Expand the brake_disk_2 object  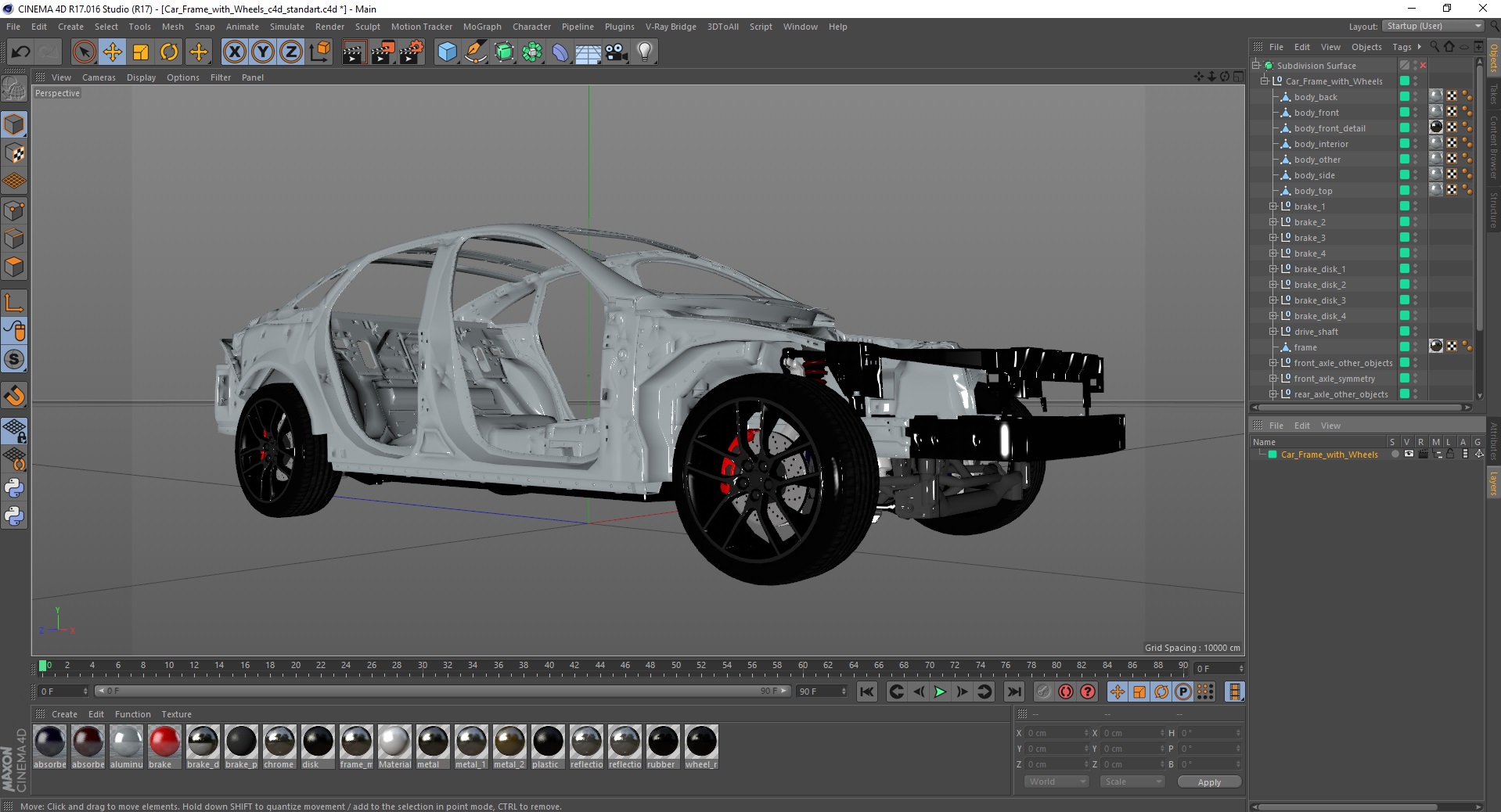(x=1273, y=285)
